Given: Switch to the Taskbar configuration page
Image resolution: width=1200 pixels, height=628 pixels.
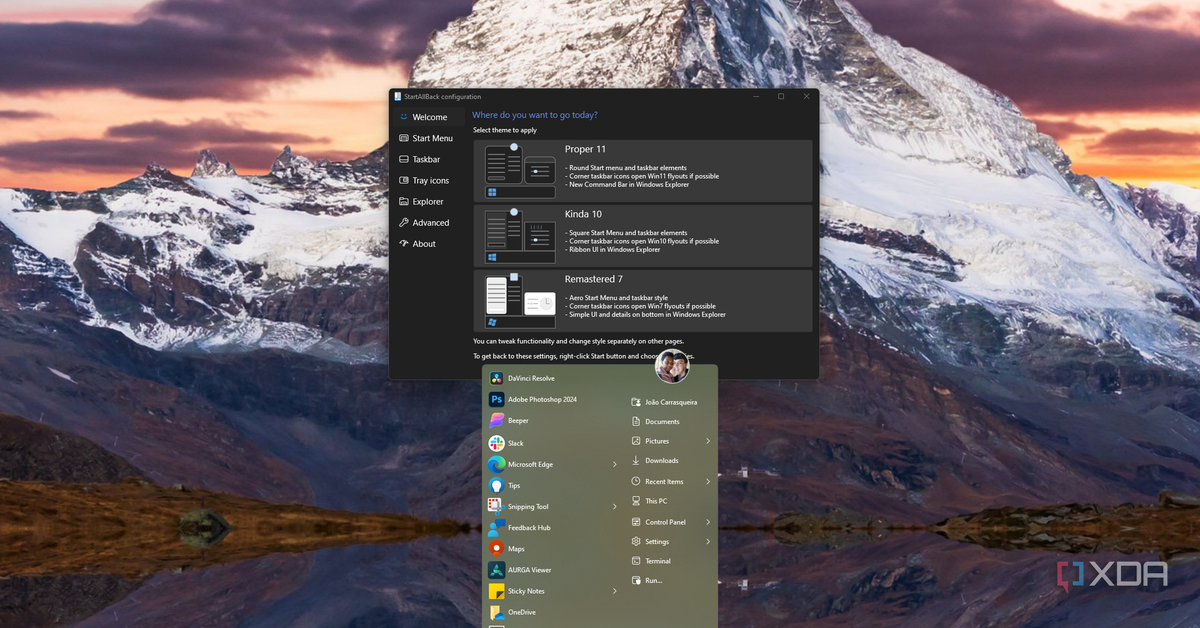Looking at the screenshot, I should pyautogui.click(x=426, y=160).
